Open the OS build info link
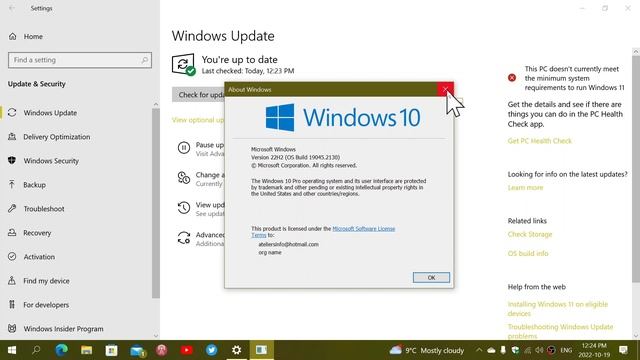The width and height of the screenshot is (640, 360). [528, 253]
